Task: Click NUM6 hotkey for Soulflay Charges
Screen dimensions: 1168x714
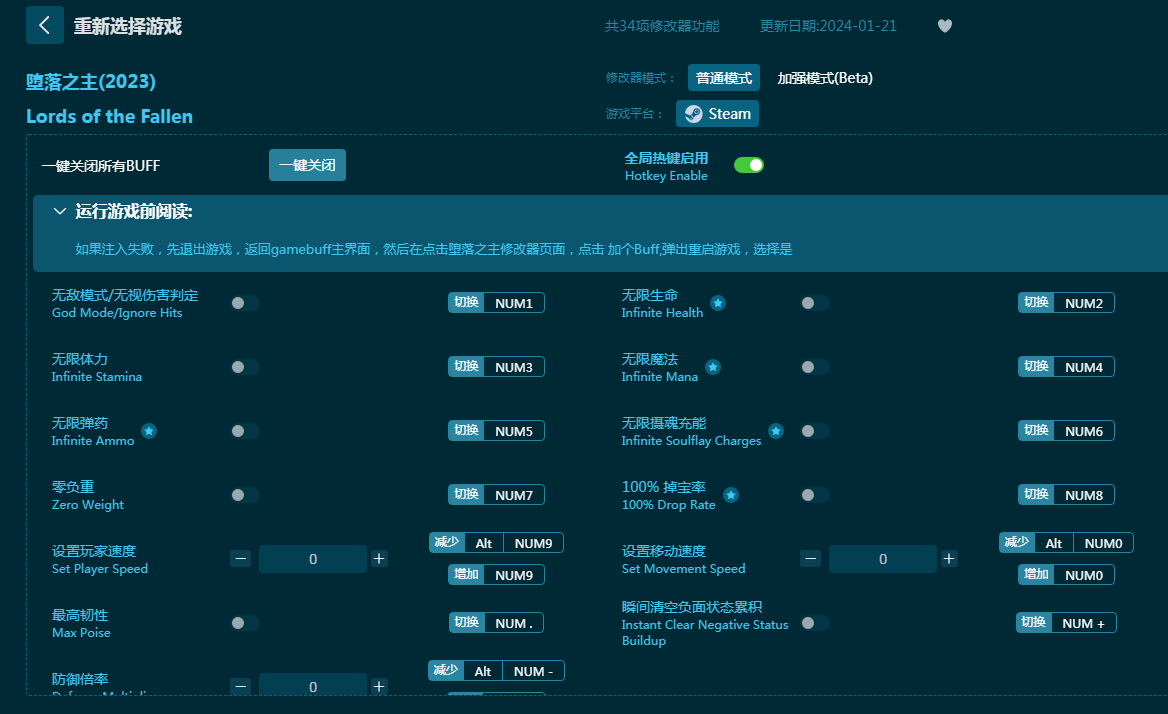Action: [x=1066, y=431]
